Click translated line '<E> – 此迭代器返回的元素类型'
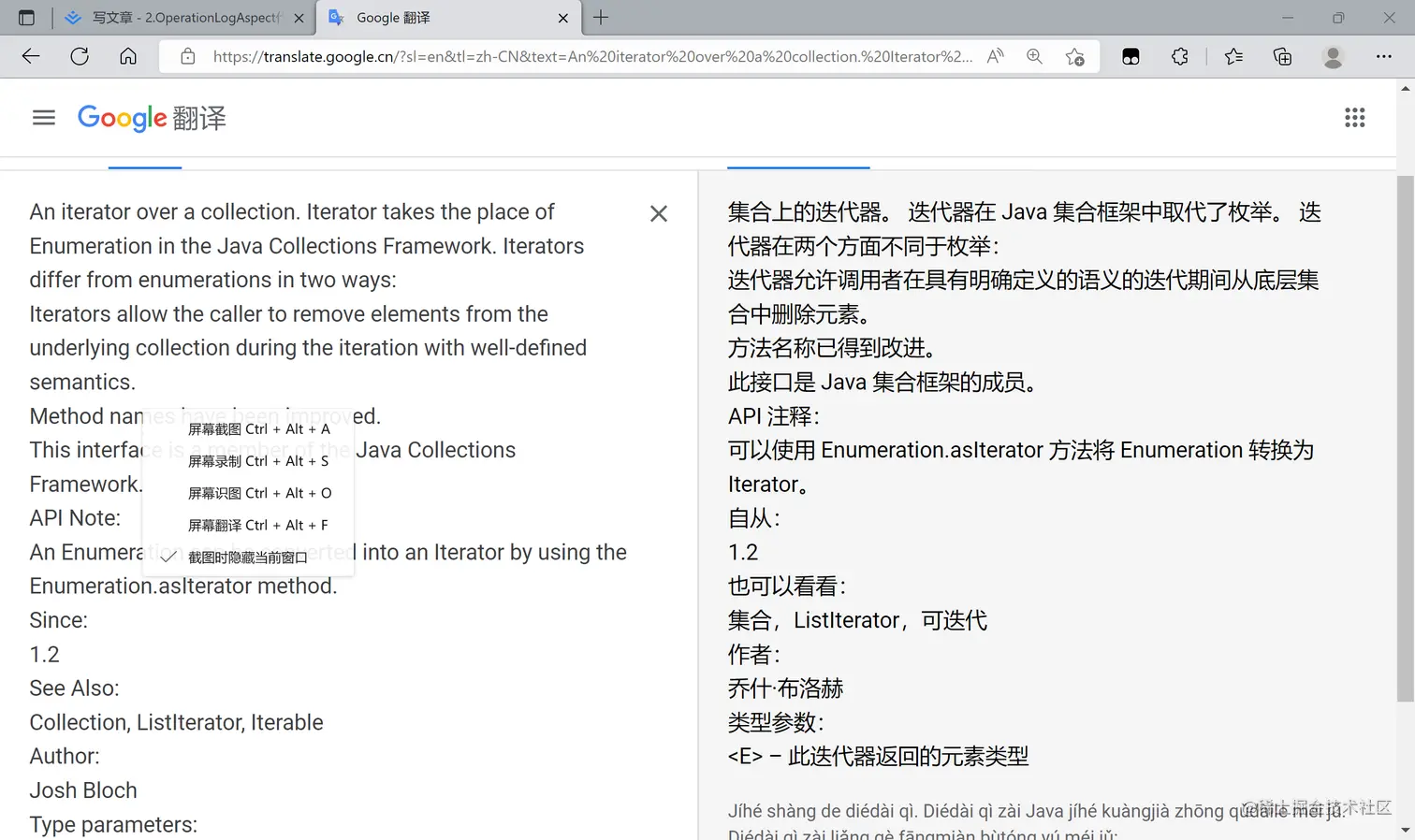The image size is (1415, 840). click(879, 756)
